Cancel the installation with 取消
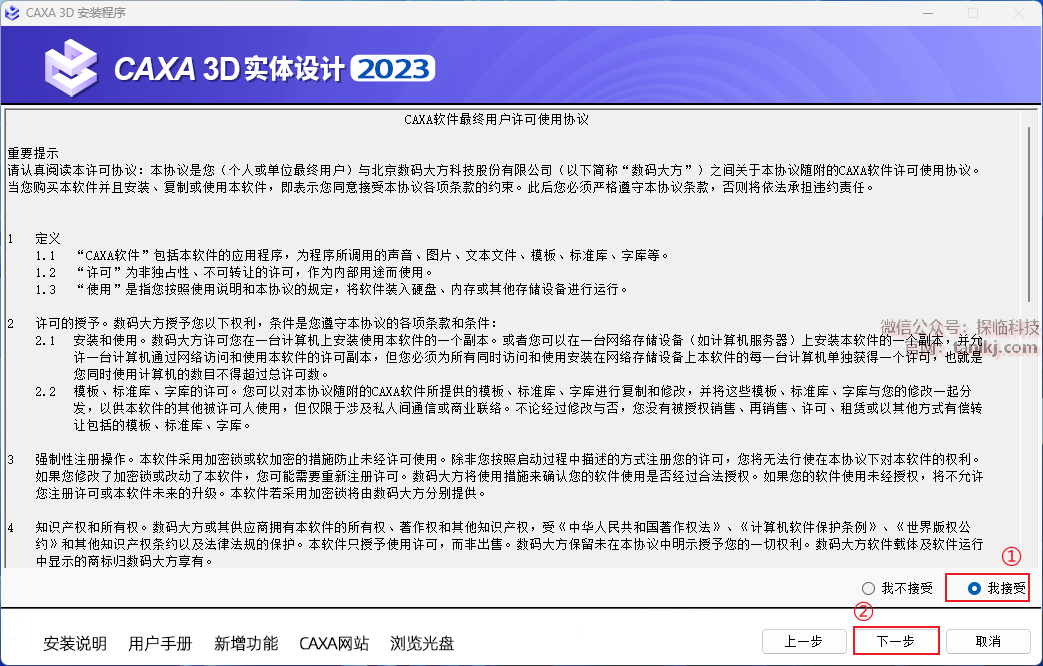Image resolution: width=1043 pixels, height=666 pixels. point(988,641)
